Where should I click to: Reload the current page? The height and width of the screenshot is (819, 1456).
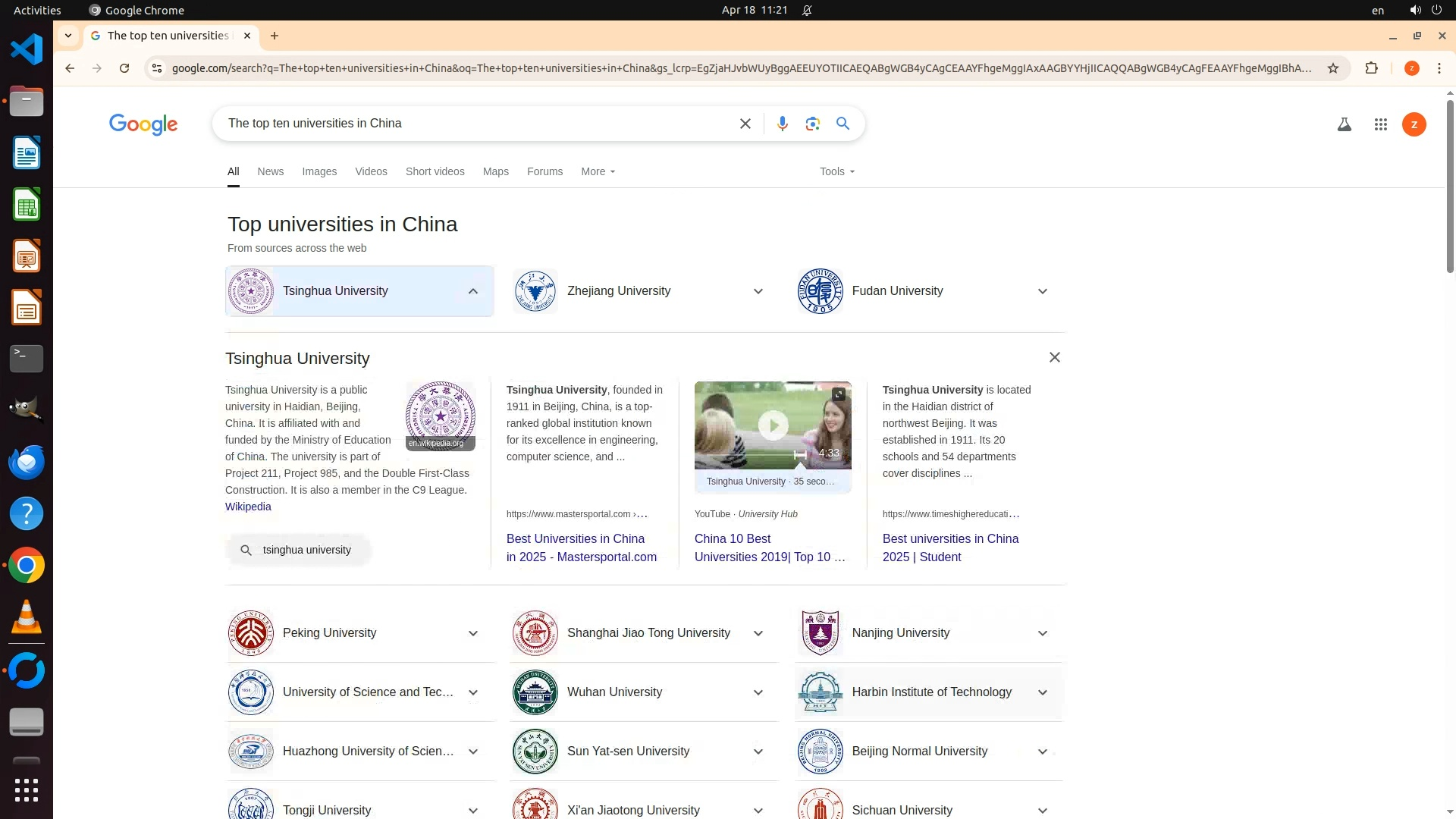pos(124,68)
